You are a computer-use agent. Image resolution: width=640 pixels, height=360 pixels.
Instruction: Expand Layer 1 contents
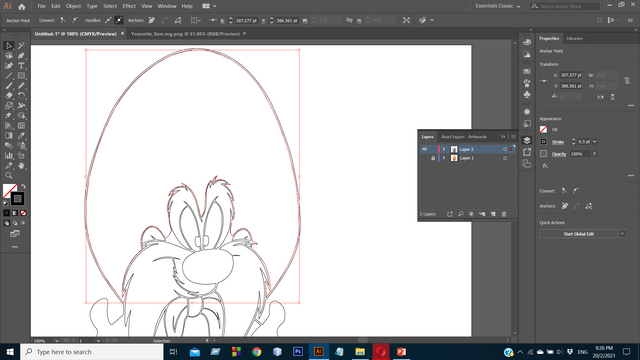pyautogui.click(x=444, y=158)
